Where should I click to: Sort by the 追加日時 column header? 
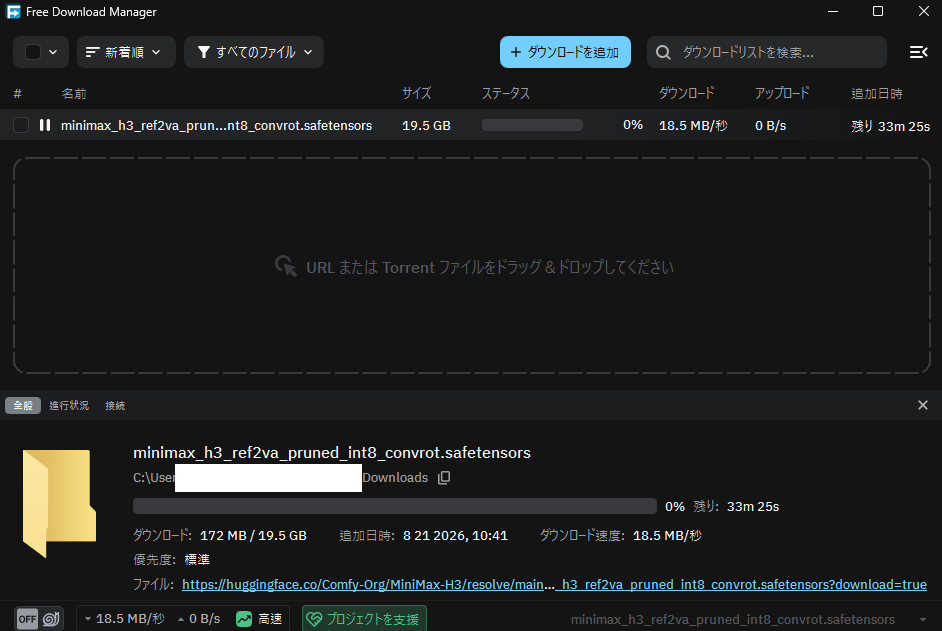(877, 94)
